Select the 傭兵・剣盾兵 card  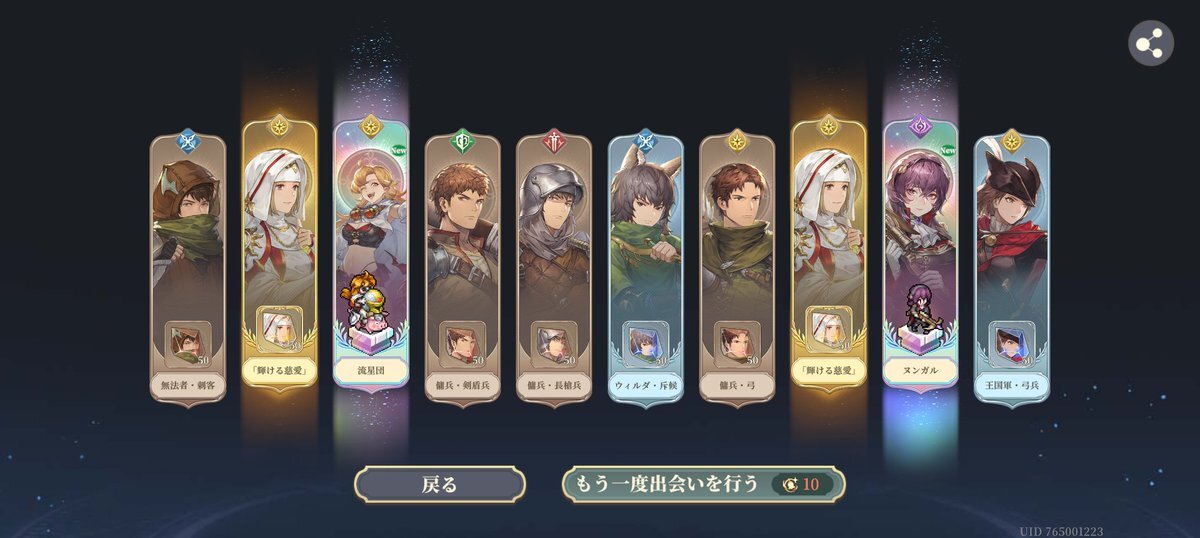point(463,268)
